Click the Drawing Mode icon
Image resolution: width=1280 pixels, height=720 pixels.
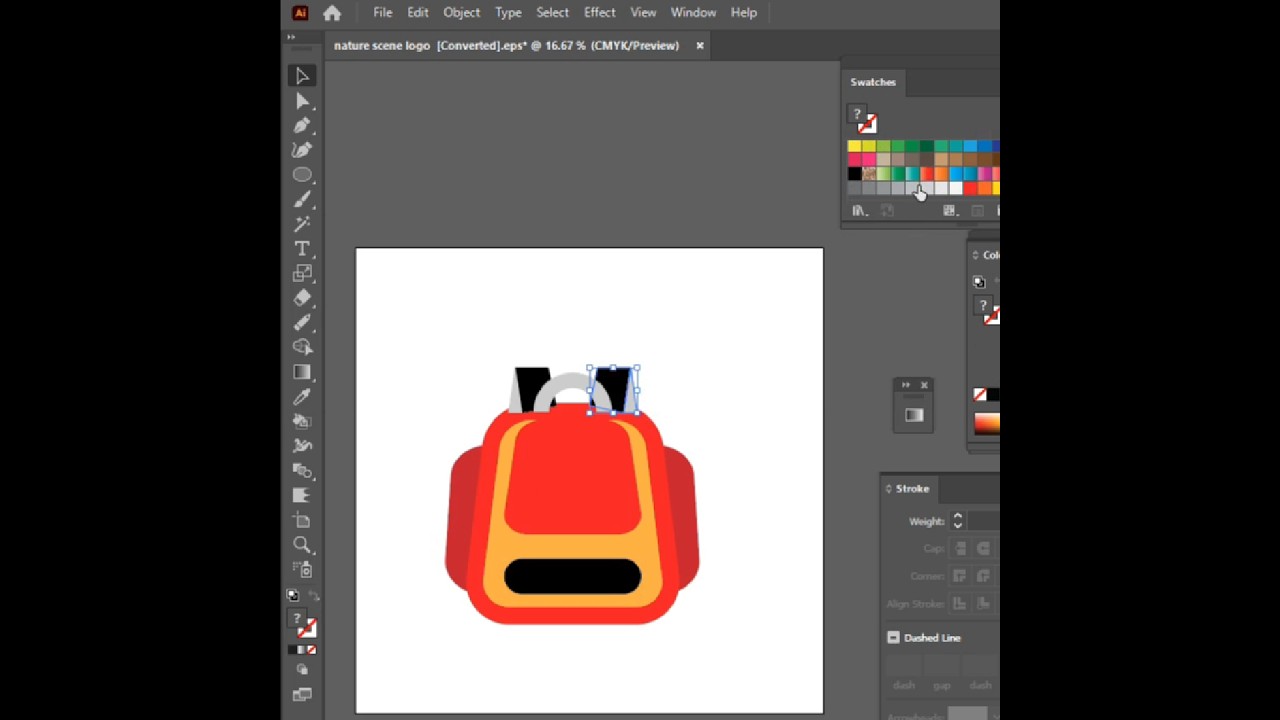tap(302, 671)
